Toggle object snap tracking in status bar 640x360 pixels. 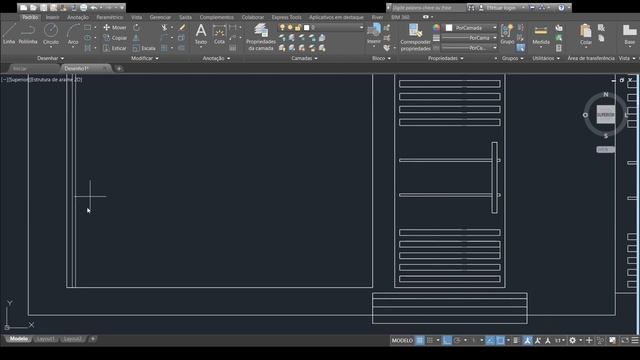click(490, 340)
